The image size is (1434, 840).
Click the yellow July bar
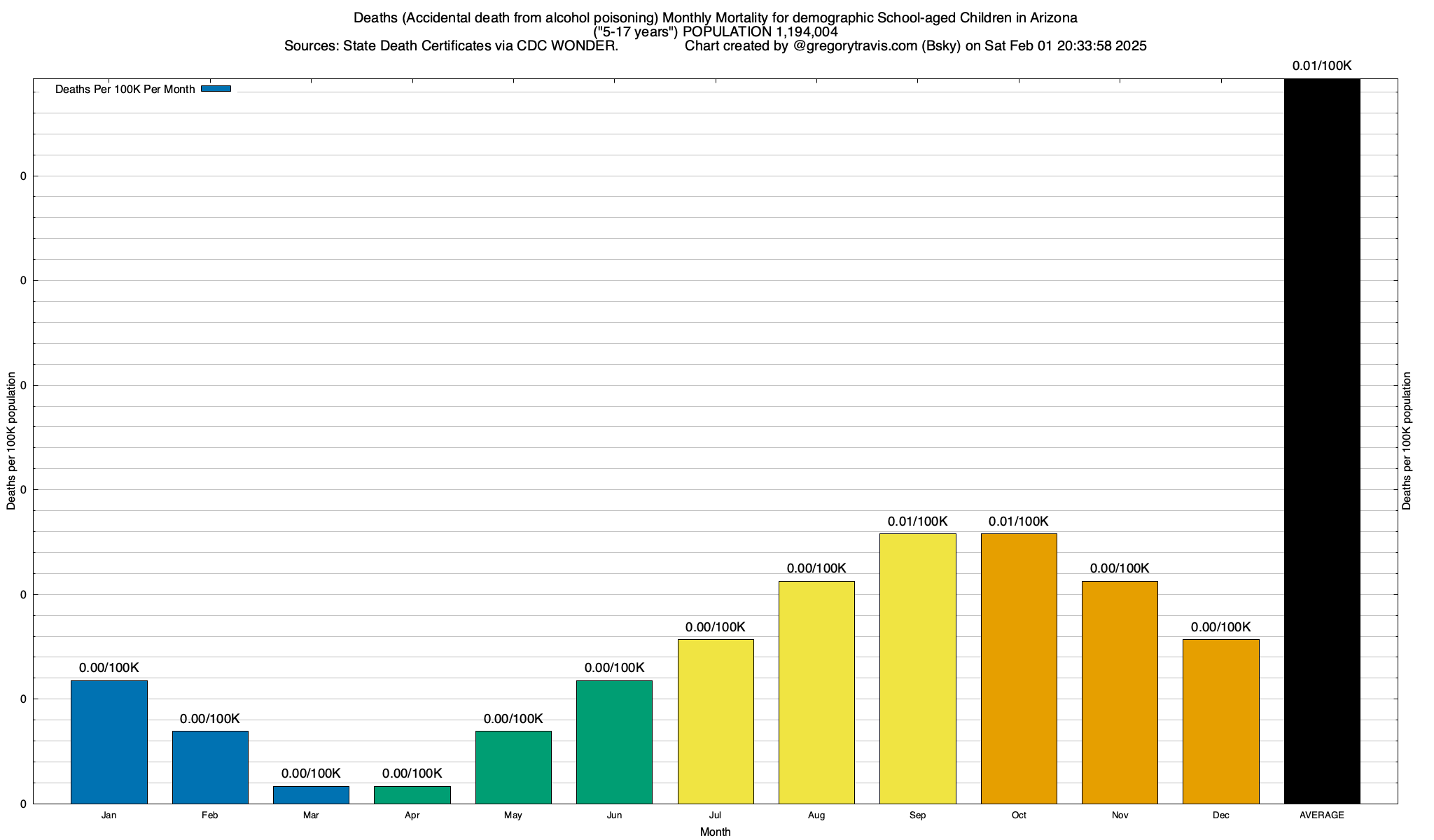(715, 721)
